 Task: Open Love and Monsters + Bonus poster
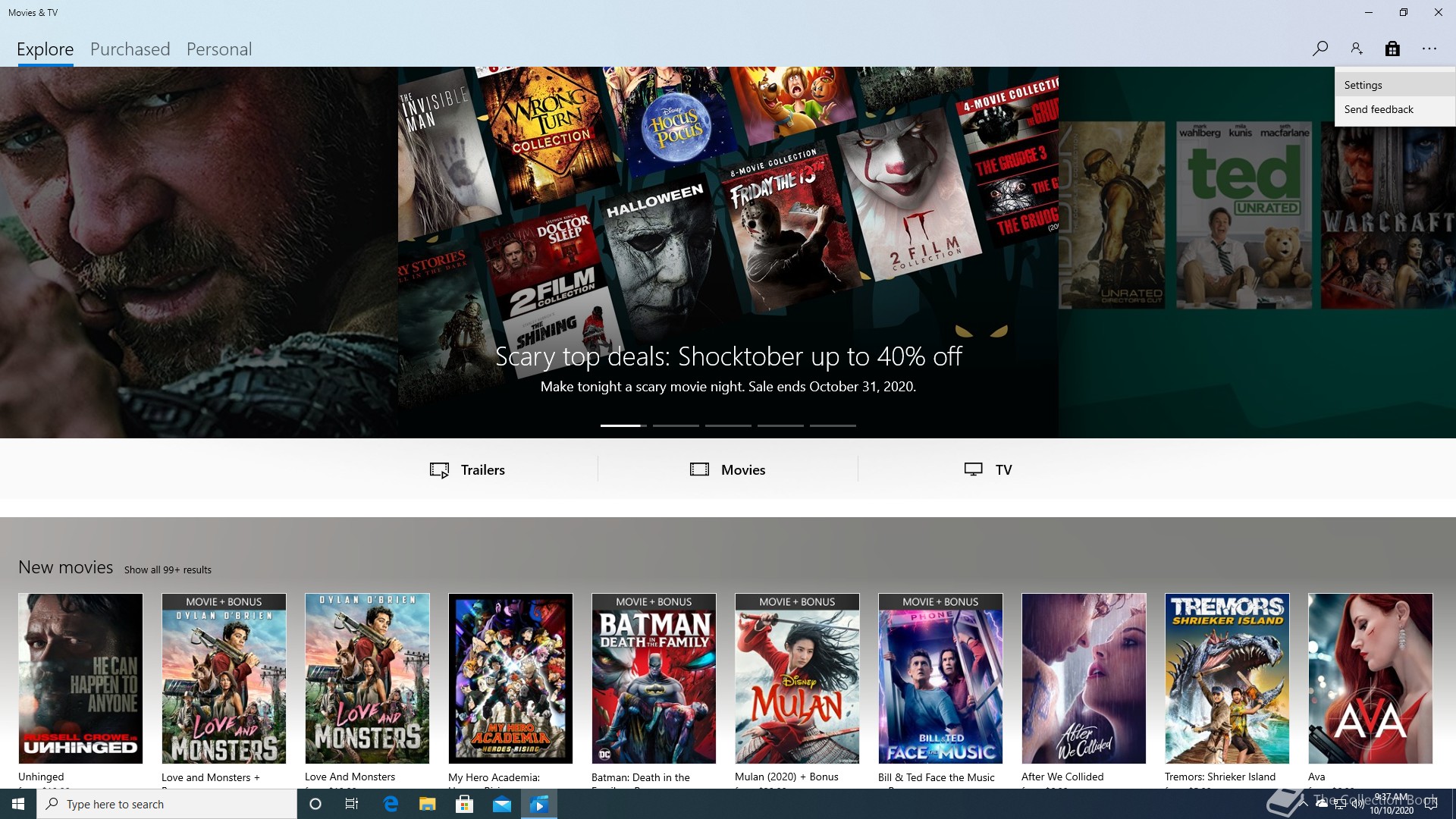click(x=224, y=679)
